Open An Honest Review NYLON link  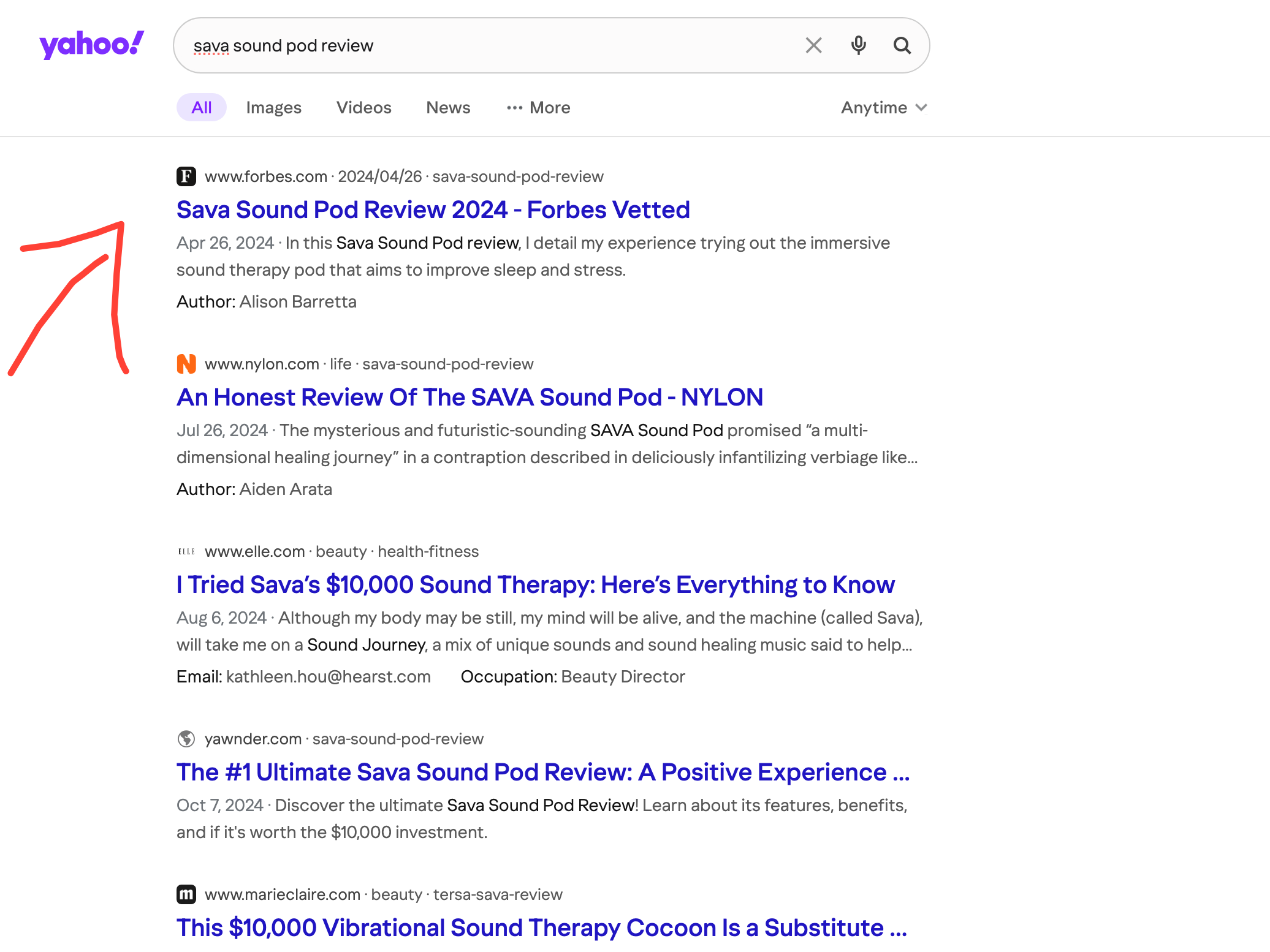coord(470,397)
